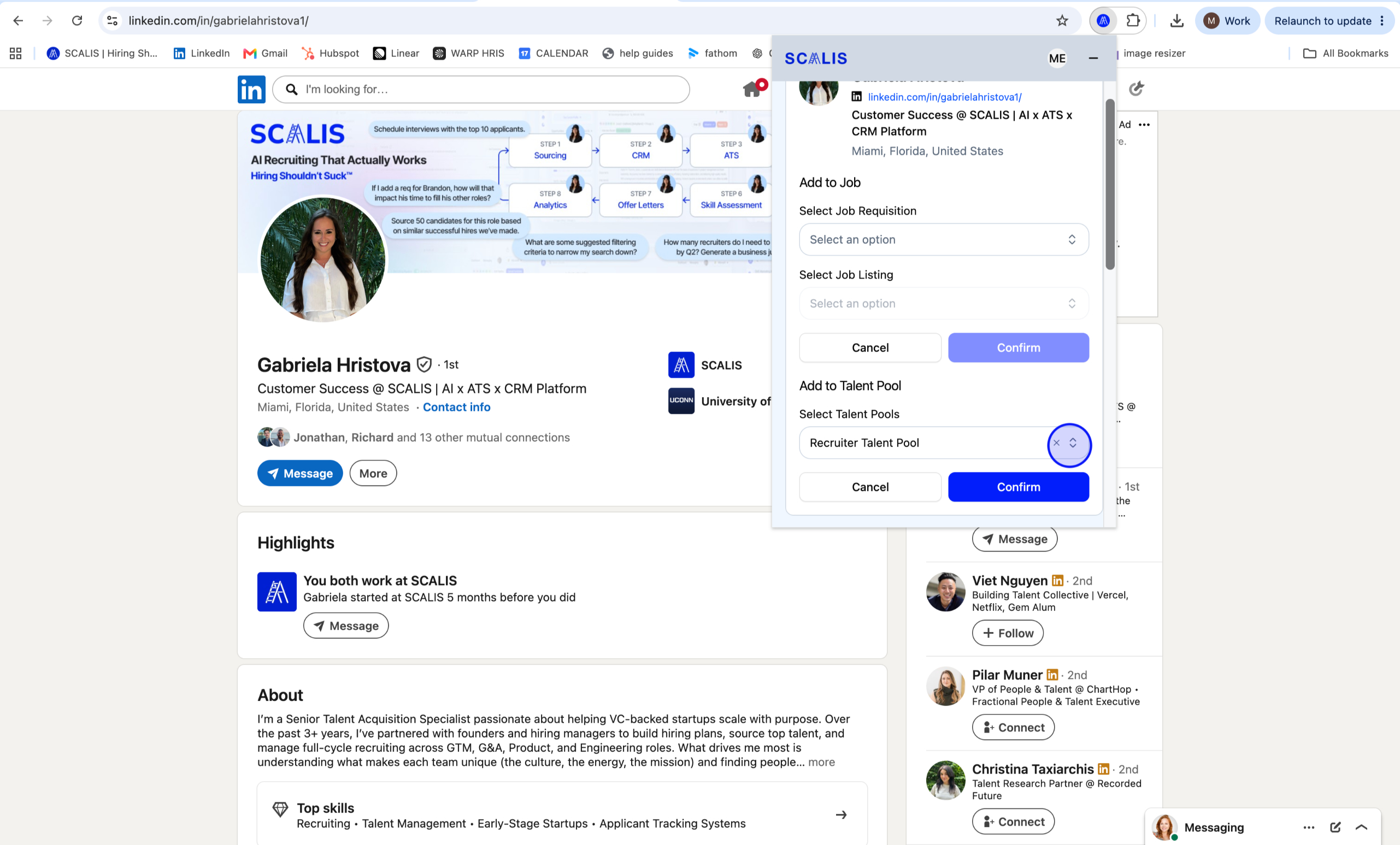Click Relaunch to update button
1400x845 pixels.
1322,21
